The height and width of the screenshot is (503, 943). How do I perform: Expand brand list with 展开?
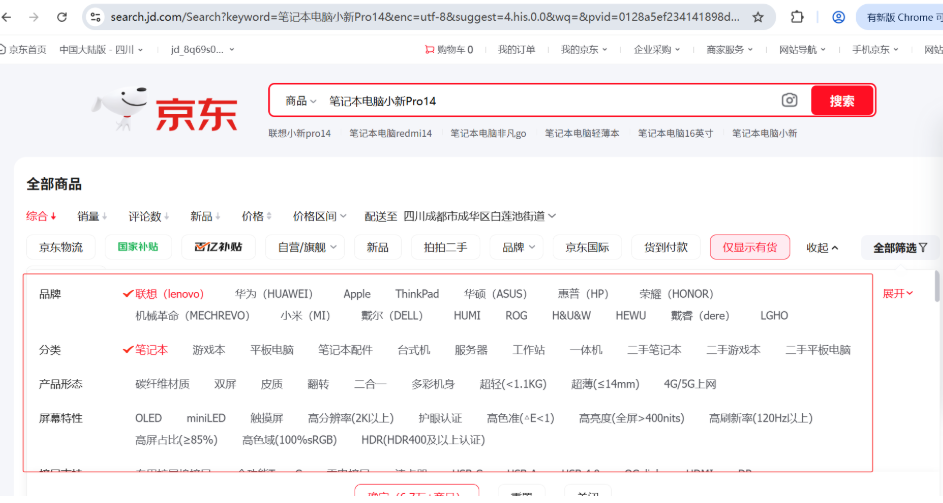897,293
